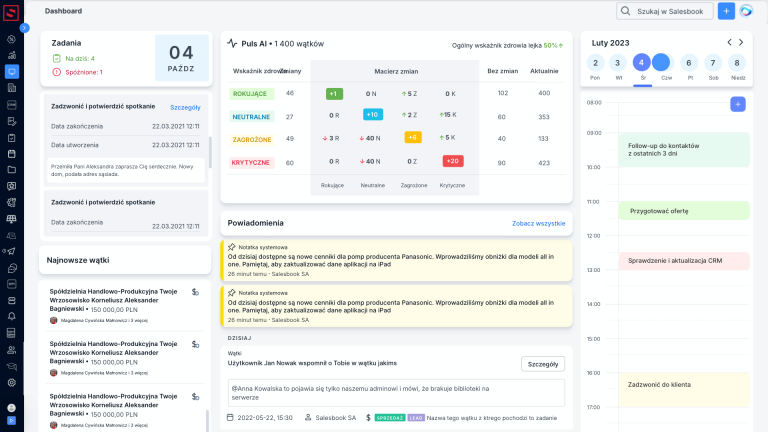Image resolution: width=768 pixels, height=432 pixels.
Task: Click 'Zobacz wszystkie' notifications link
Action: tap(538, 223)
